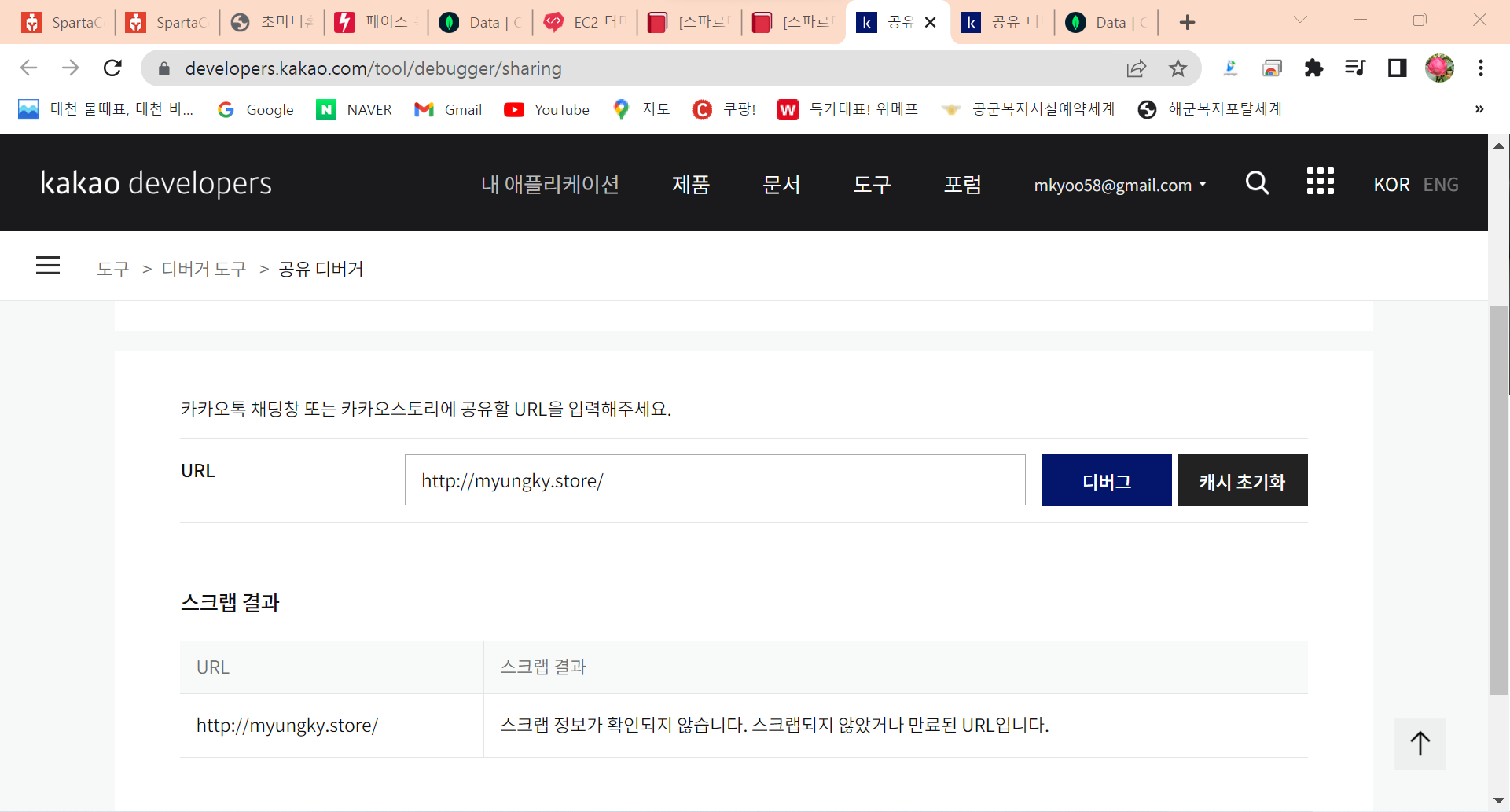Open the 해군복지포탈체계 bookmark

tap(1210, 109)
